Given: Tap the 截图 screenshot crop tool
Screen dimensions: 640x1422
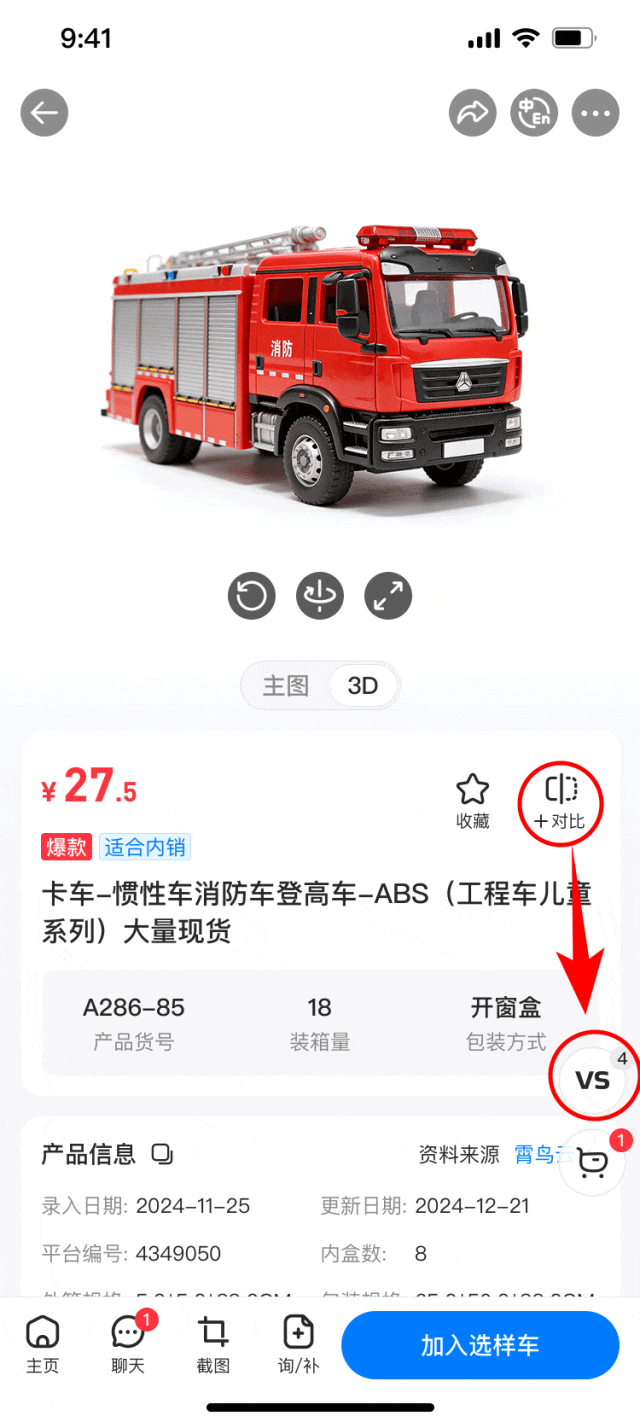Looking at the screenshot, I should pos(213,1344).
